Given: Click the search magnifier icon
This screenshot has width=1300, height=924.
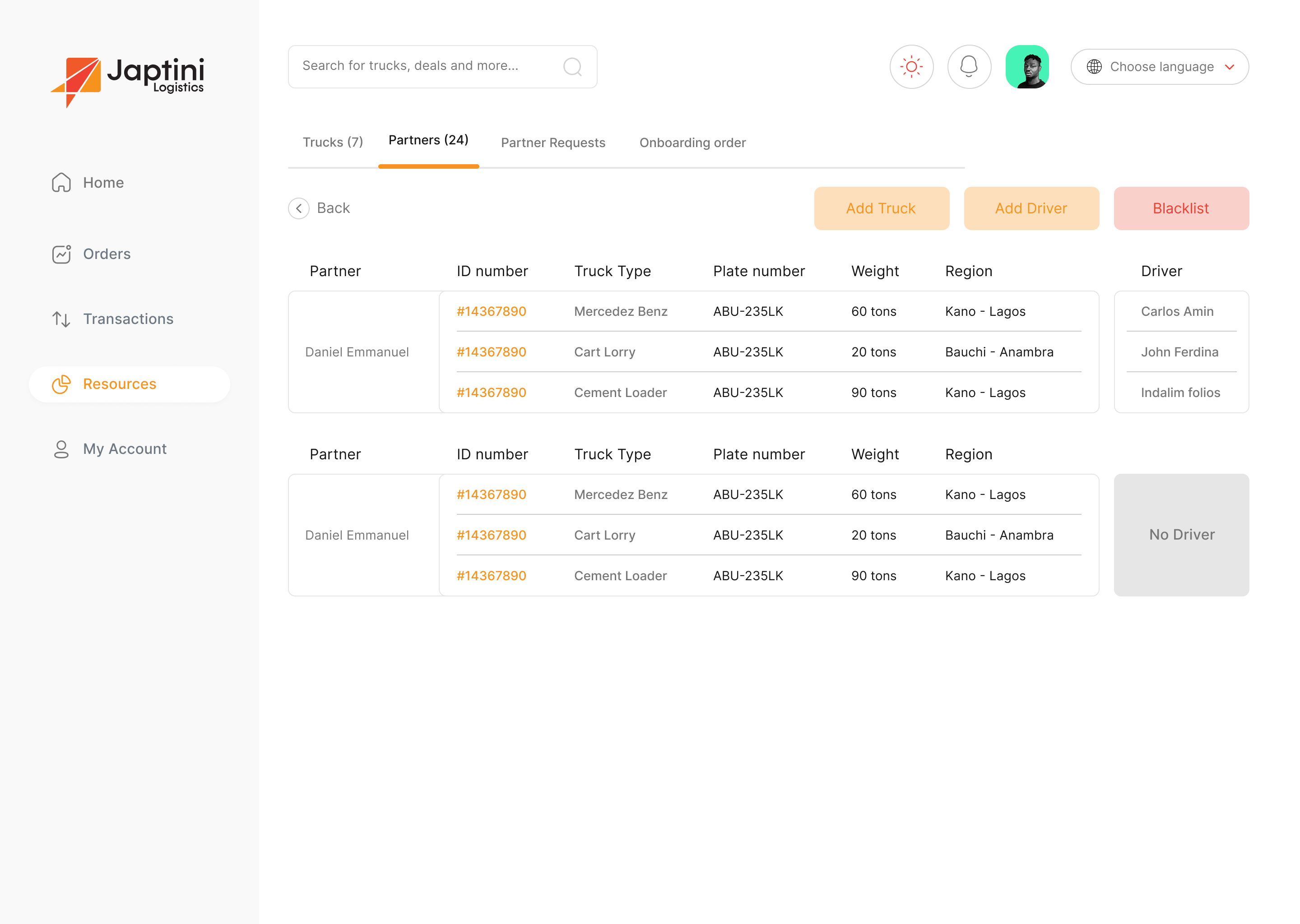Looking at the screenshot, I should click(572, 67).
